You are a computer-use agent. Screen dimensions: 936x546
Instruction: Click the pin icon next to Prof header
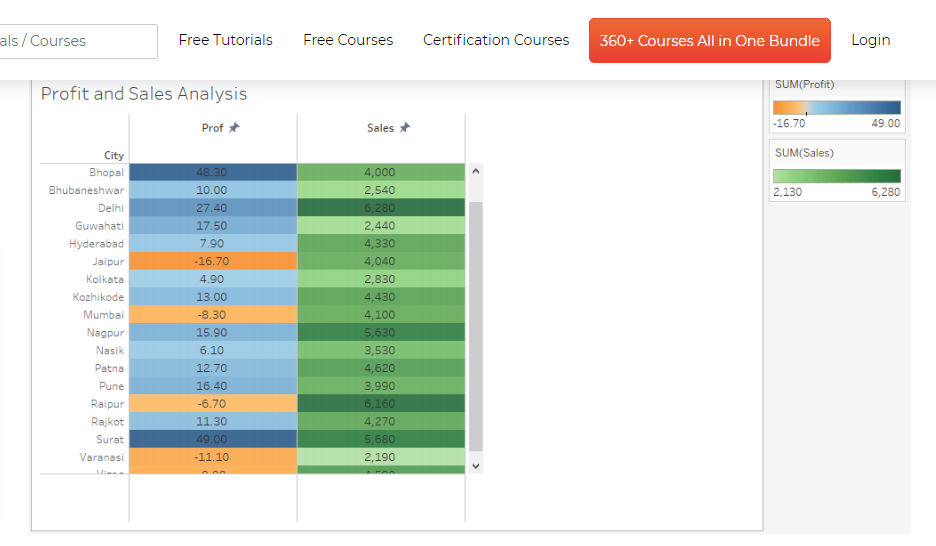pyautogui.click(x=234, y=128)
